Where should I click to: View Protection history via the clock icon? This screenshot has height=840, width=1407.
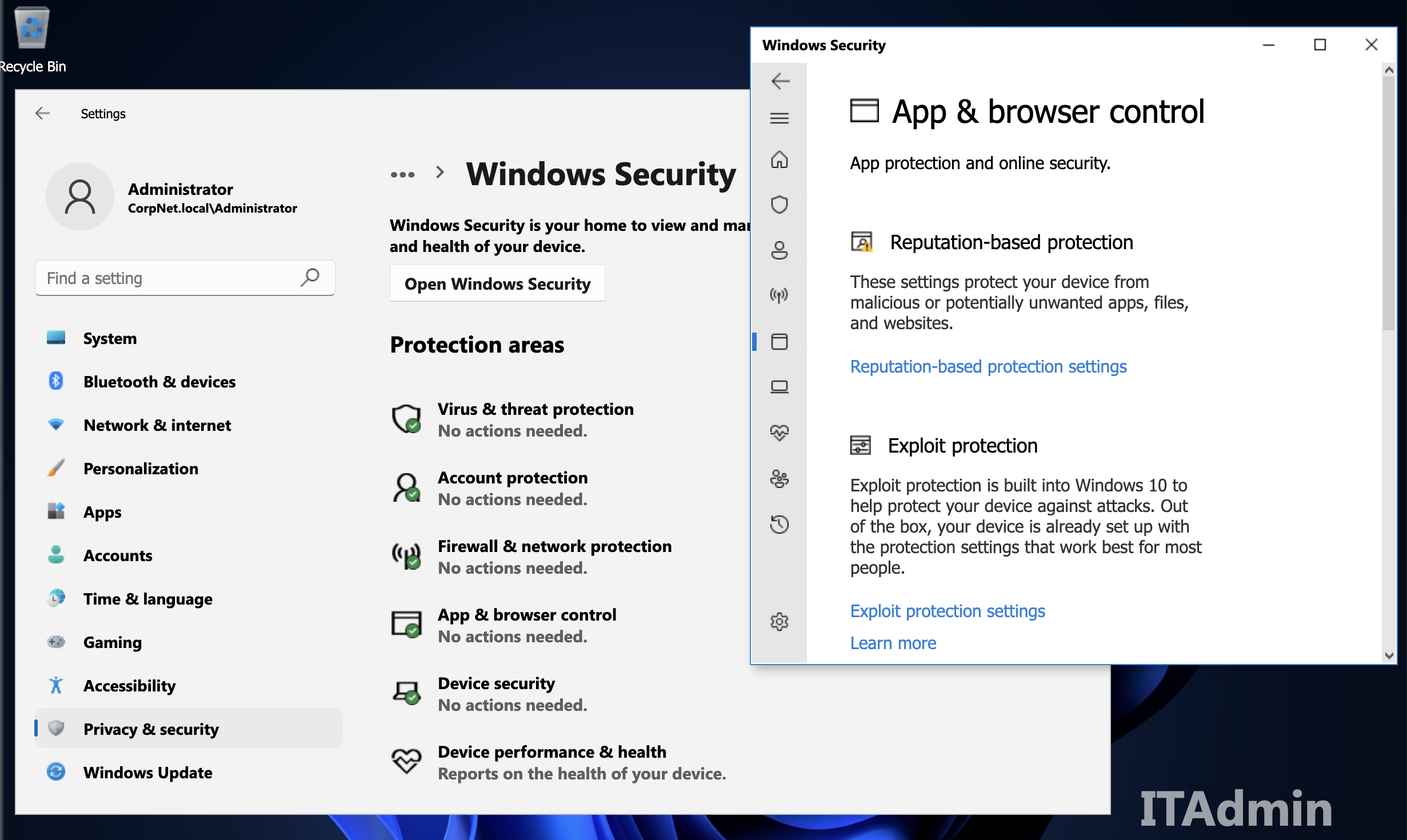[780, 525]
